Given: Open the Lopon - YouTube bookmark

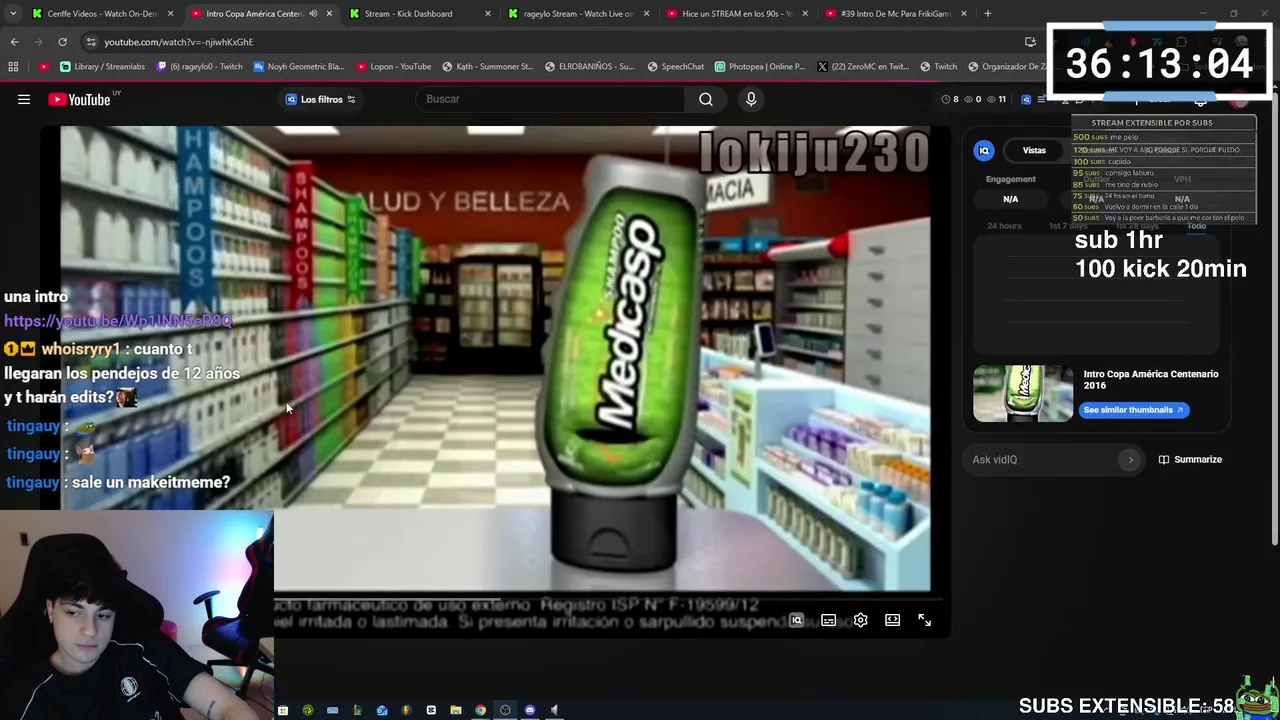Looking at the screenshot, I should click(x=393, y=66).
